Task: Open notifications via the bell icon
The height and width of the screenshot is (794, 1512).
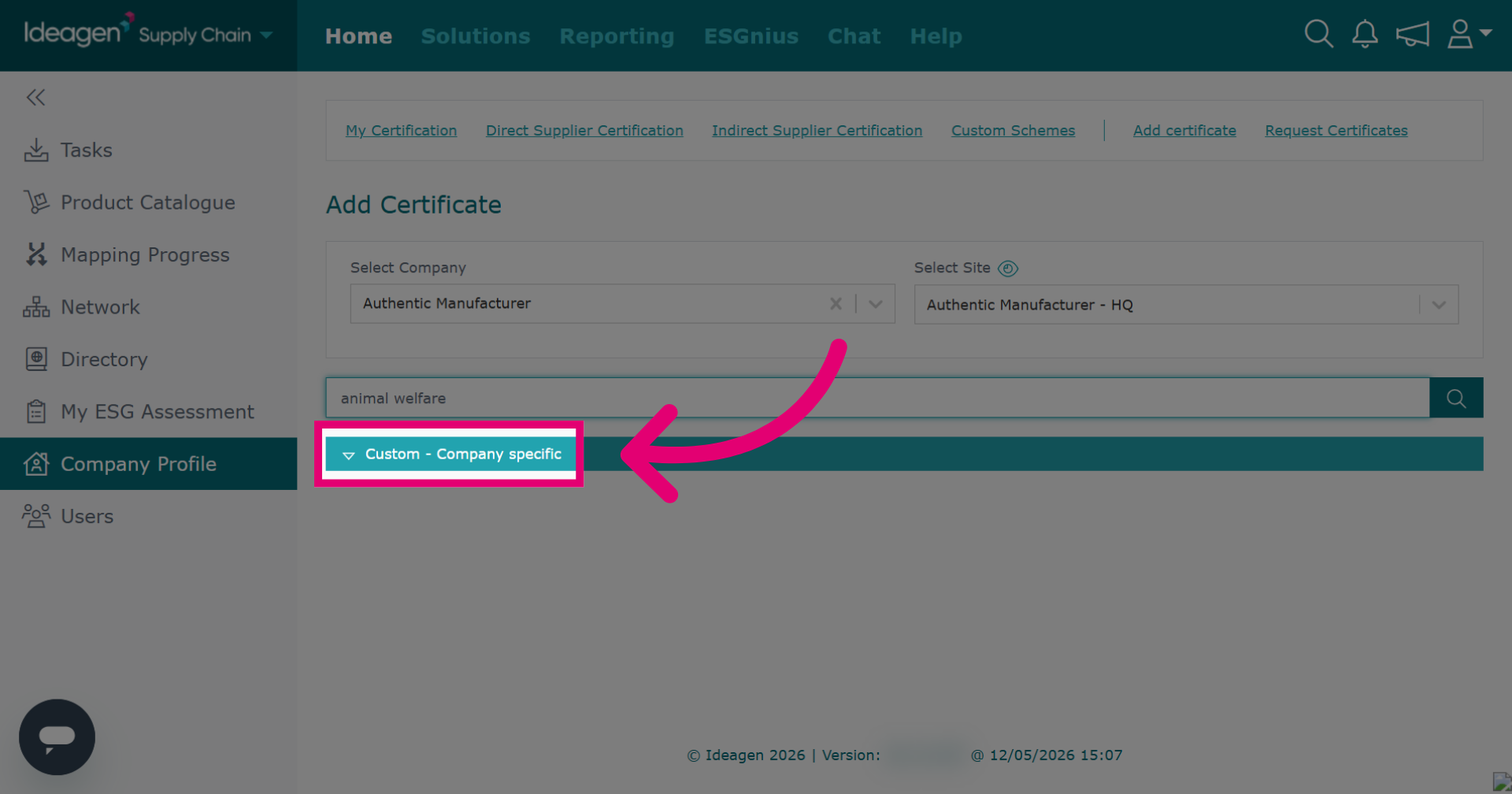Action: (1365, 35)
